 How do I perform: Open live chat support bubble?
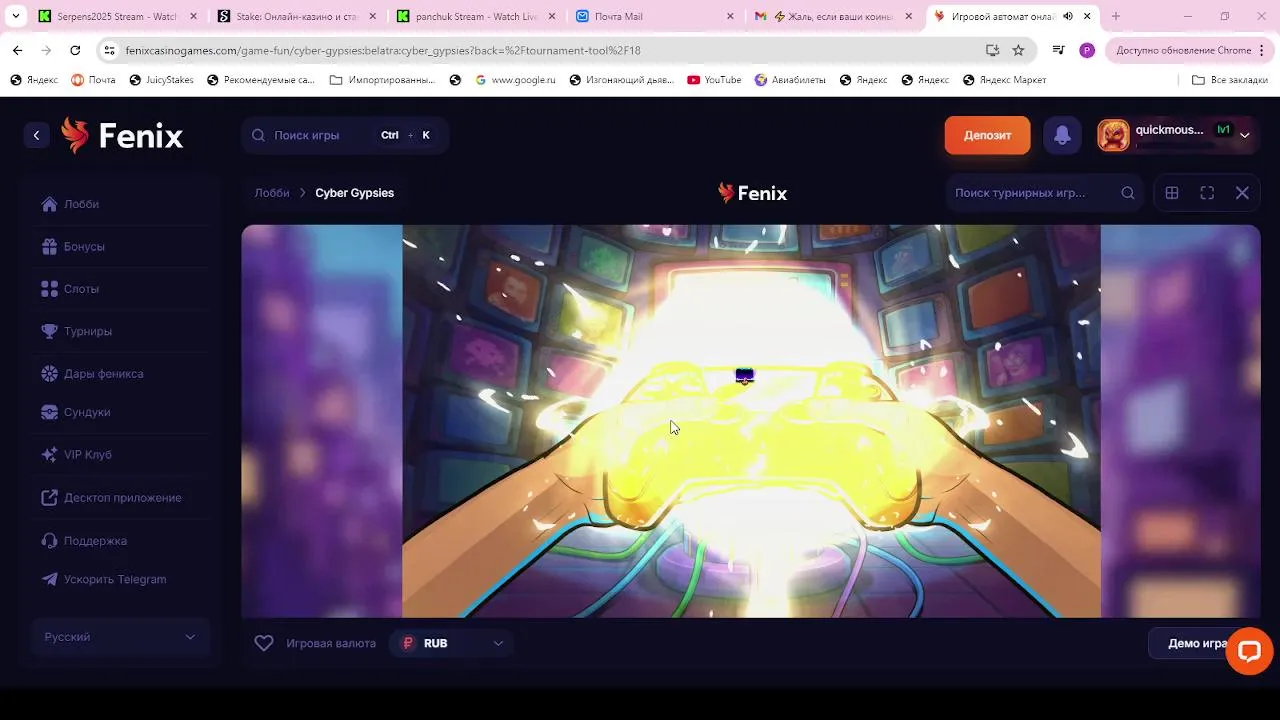[1249, 651]
